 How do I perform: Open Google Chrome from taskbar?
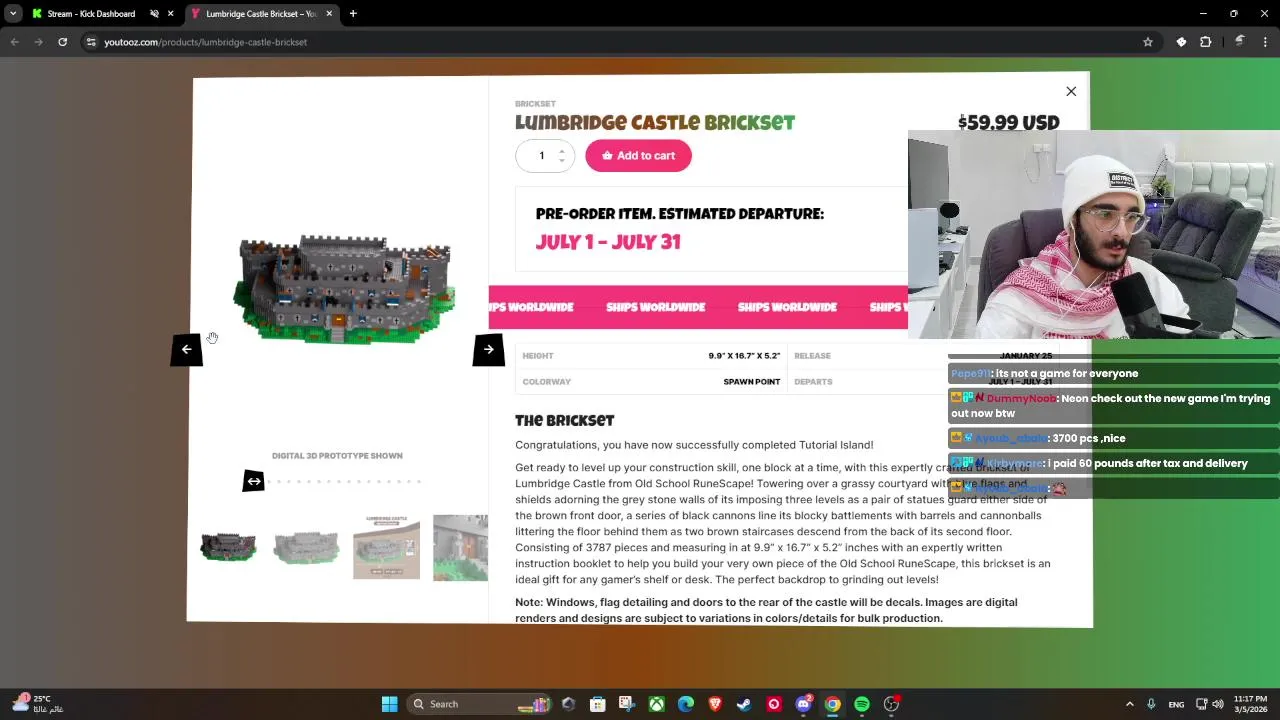832,704
